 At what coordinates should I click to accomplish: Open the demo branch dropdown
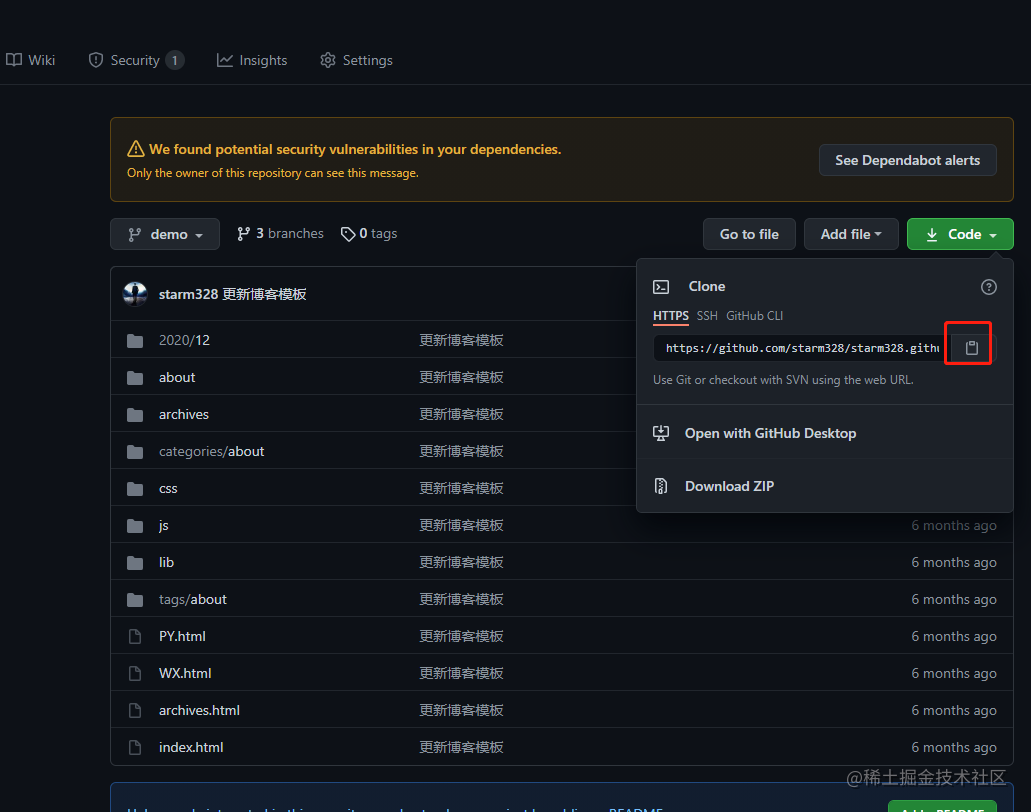[165, 234]
